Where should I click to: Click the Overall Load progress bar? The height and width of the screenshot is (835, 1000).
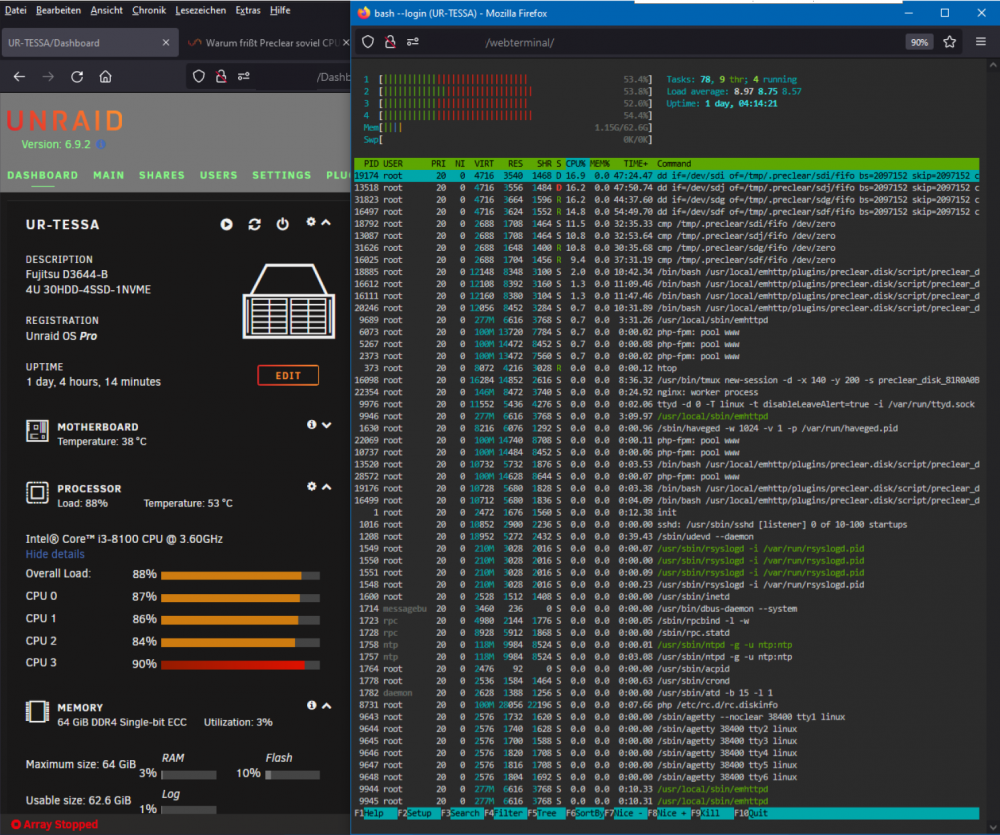[240, 575]
